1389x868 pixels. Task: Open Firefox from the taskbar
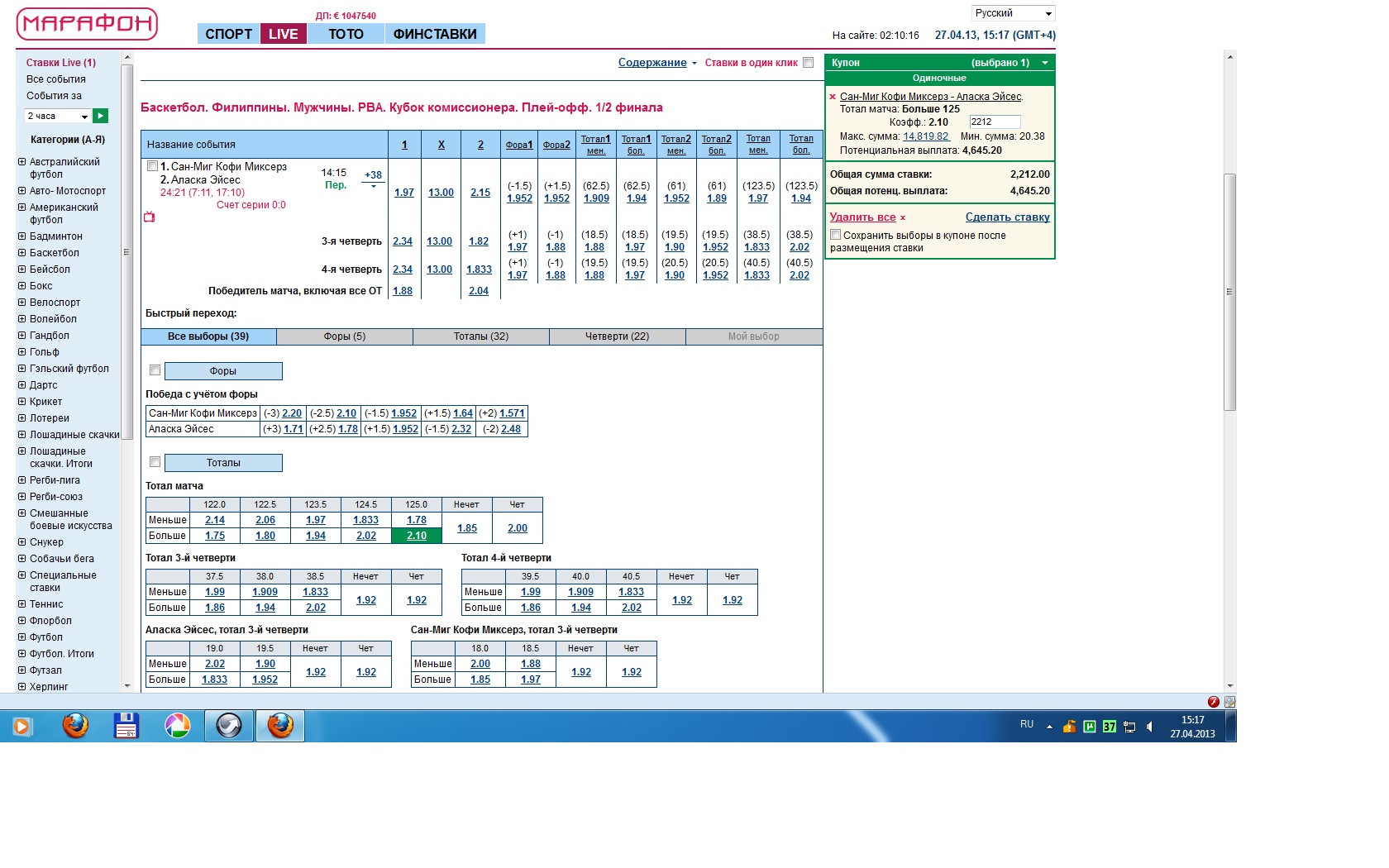click(x=75, y=726)
